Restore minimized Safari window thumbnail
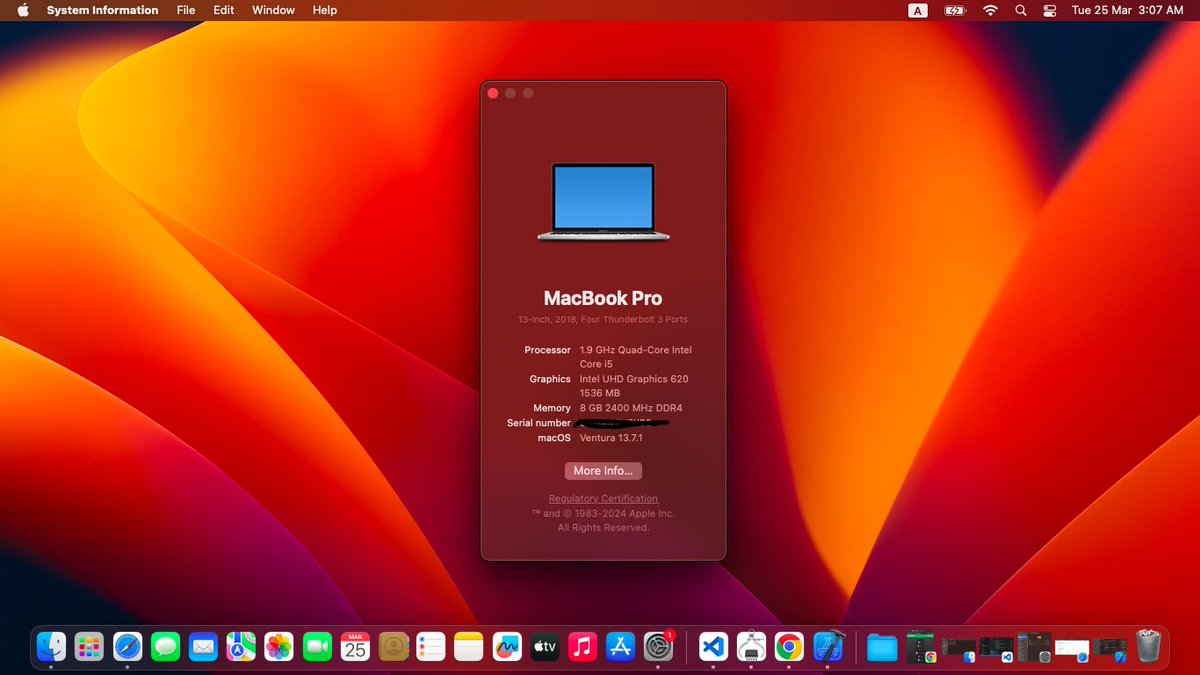 tap(1072, 649)
